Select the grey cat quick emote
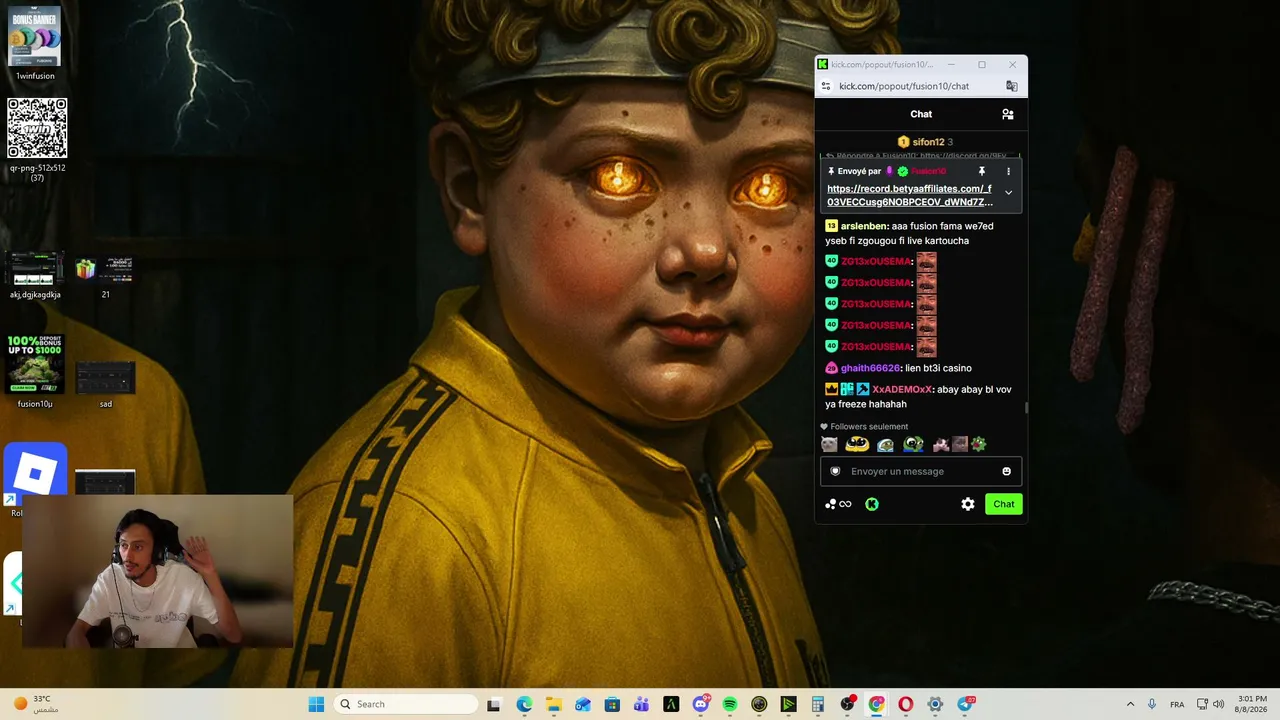 point(829,445)
